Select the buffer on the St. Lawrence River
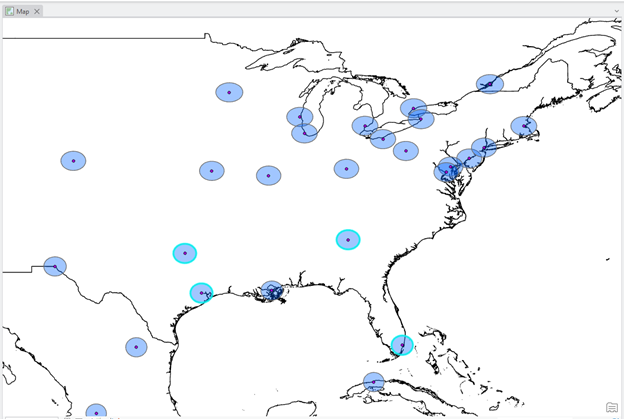The height and width of the screenshot is (419, 624). coord(490,84)
